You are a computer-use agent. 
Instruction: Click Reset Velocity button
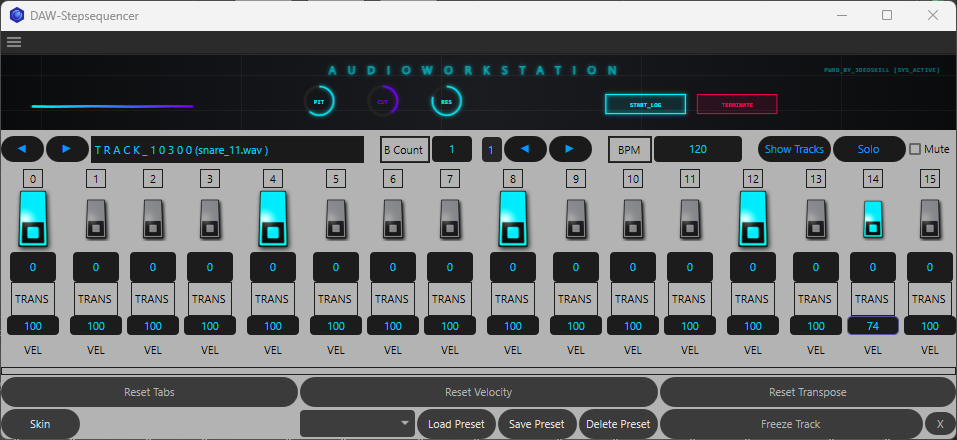tap(478, 392)
